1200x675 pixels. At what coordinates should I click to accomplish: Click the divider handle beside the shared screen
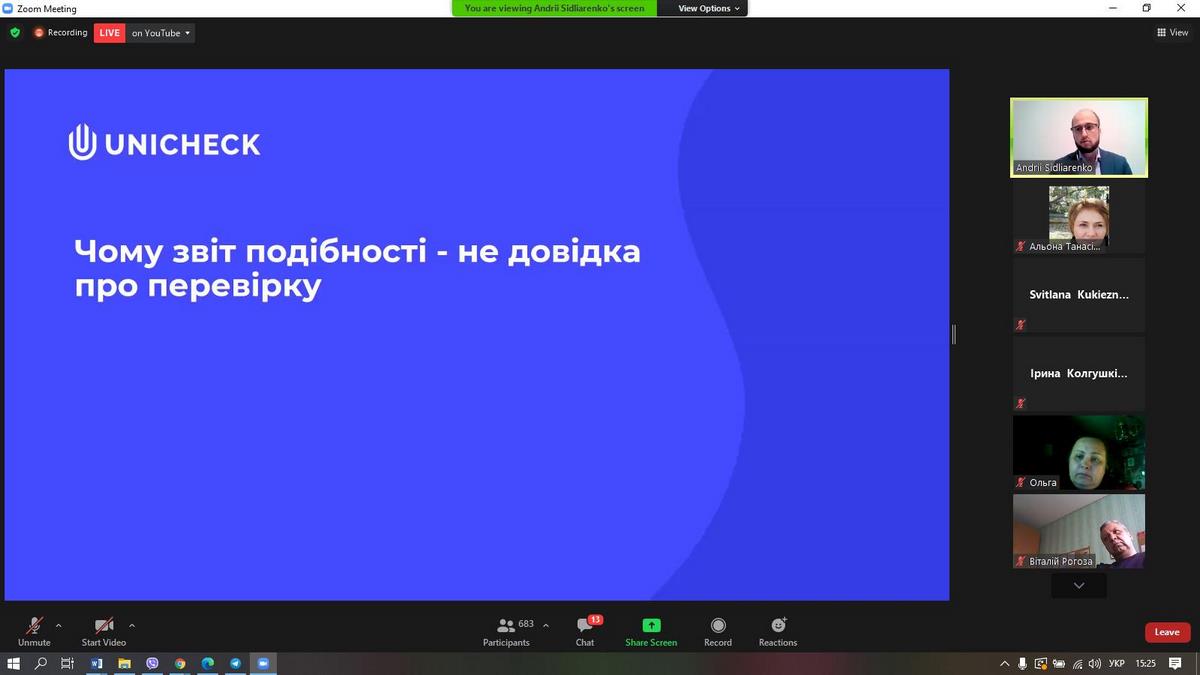tap(954, 334)
